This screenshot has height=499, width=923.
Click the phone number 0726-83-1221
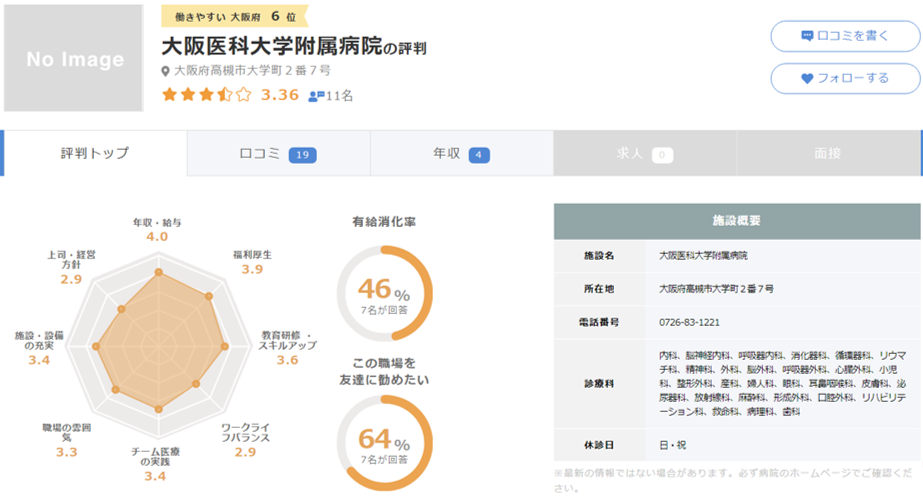pyautogui.click(x=689, y=322)
